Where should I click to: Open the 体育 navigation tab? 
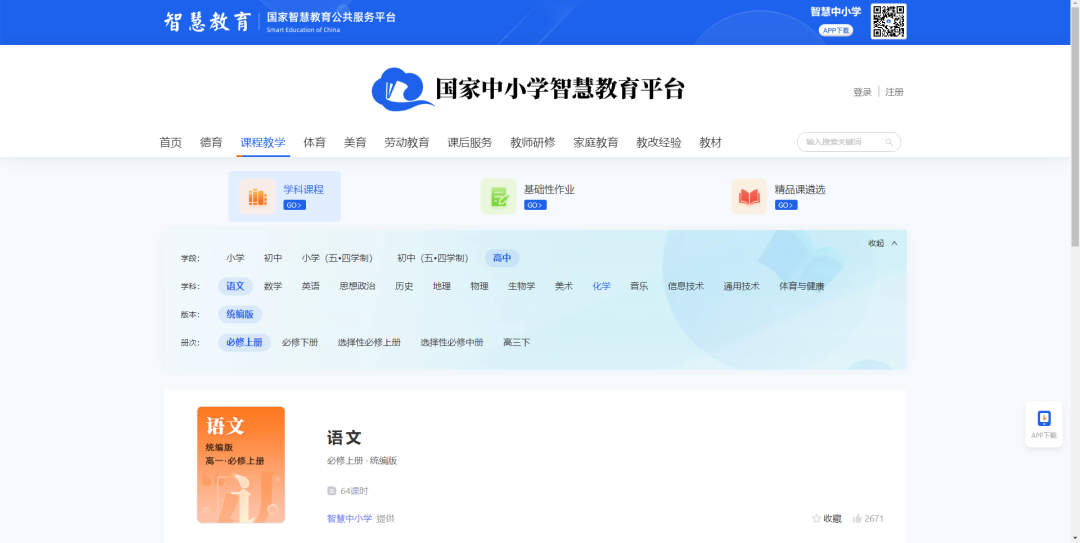tap(315, 143)
